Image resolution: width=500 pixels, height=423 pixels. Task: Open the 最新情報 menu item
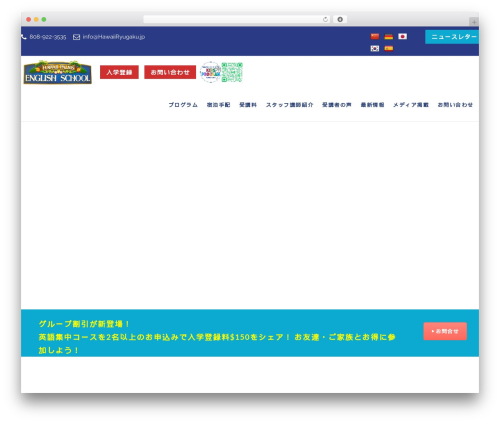coord(372,105)
